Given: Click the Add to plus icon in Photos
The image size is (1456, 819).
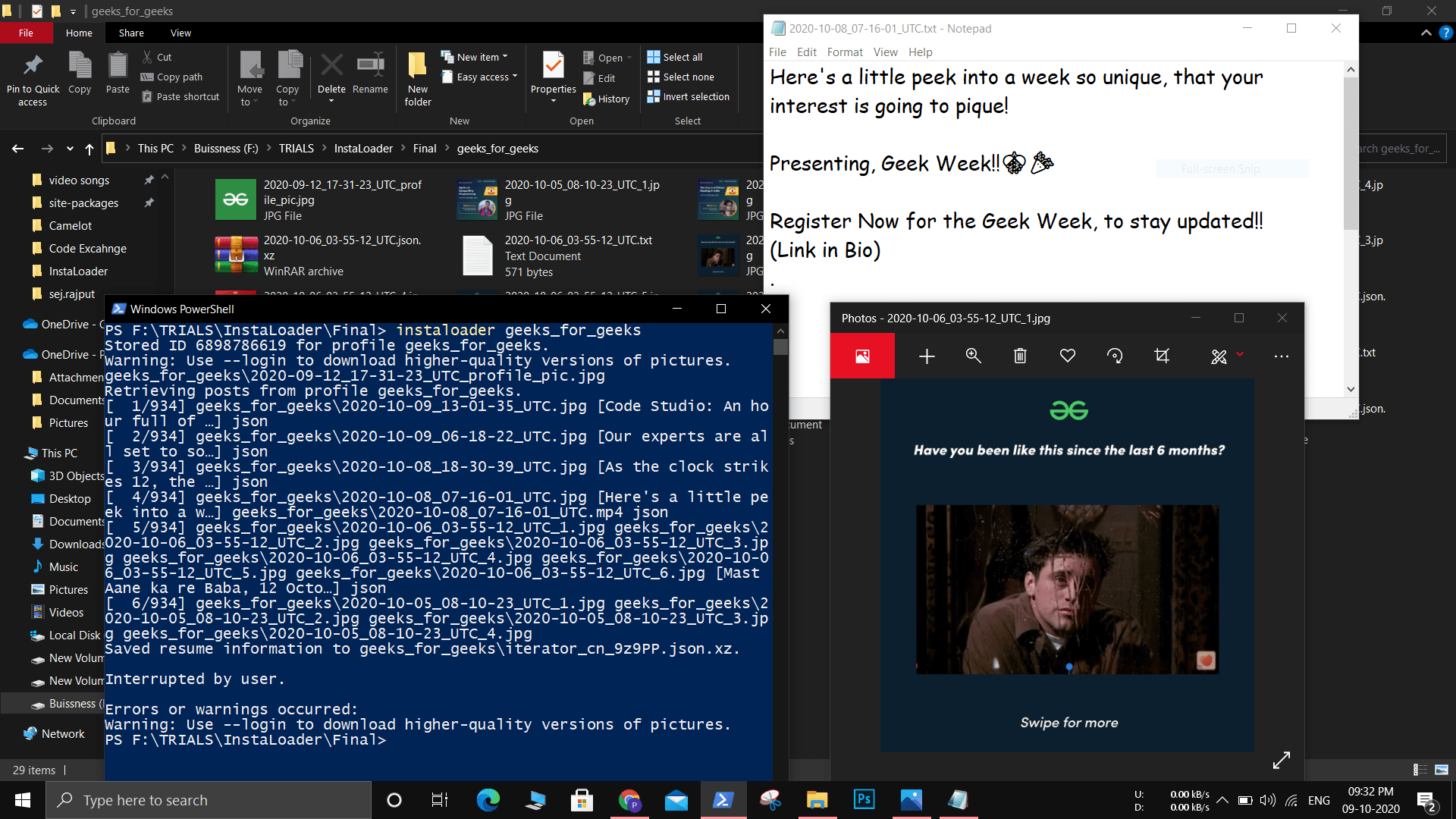Looking at the screenshot, I should point(927,356).
